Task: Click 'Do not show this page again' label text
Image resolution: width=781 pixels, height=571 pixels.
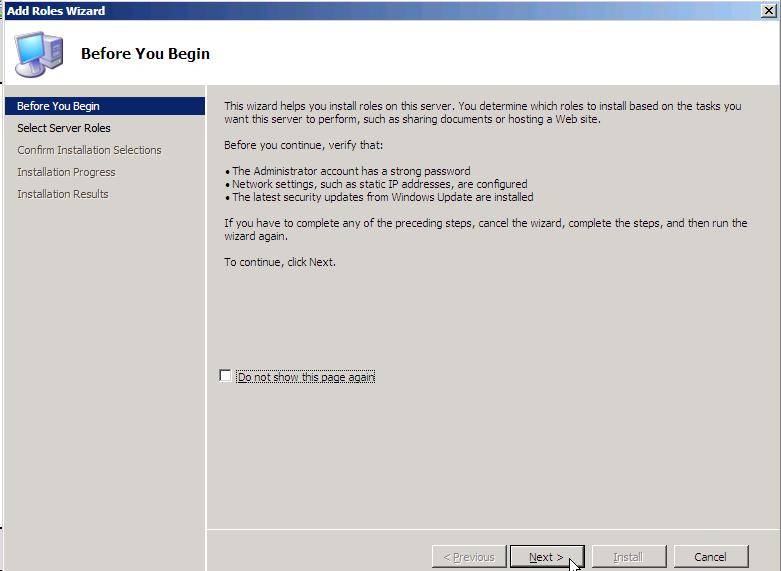Action: click(x=306, y=377)
